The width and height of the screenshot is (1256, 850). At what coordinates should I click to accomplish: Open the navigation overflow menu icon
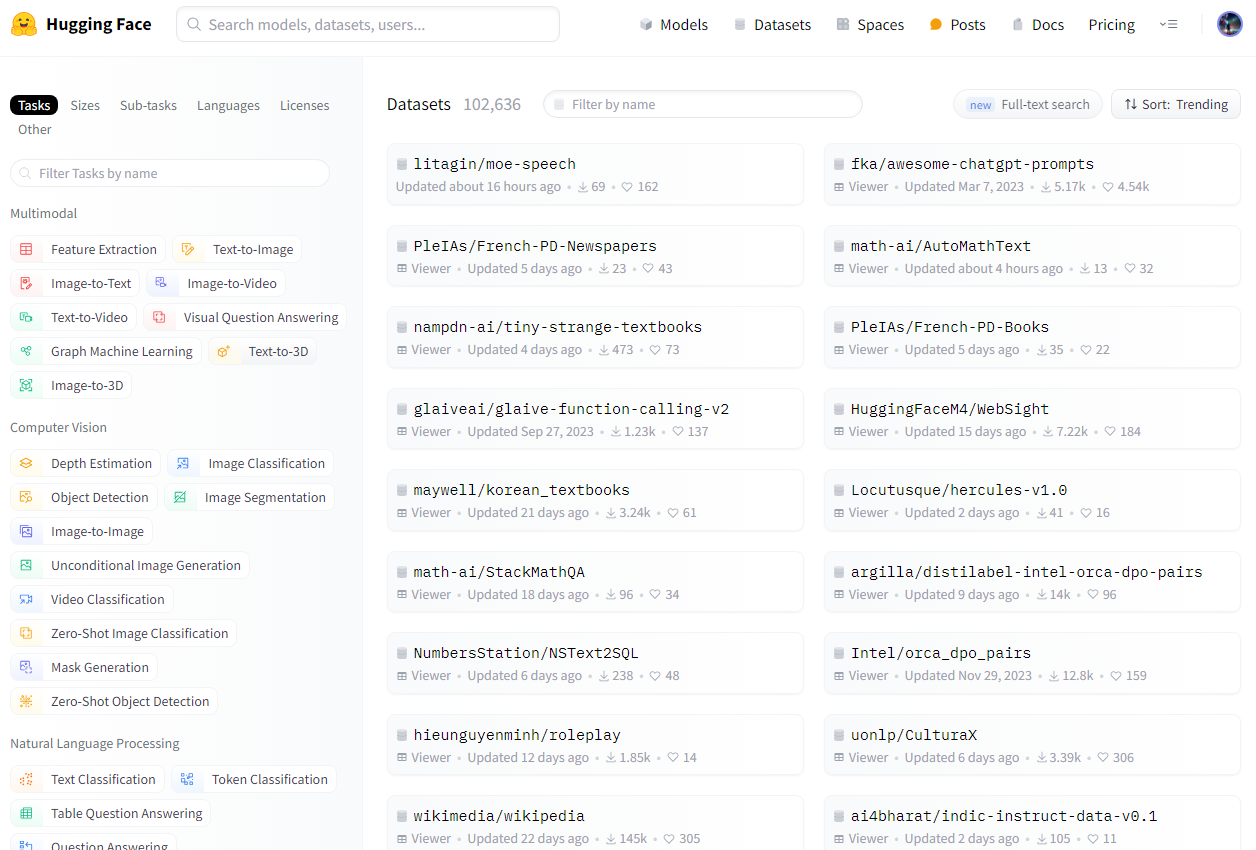pyautogui.click(x=1168, y=25)
